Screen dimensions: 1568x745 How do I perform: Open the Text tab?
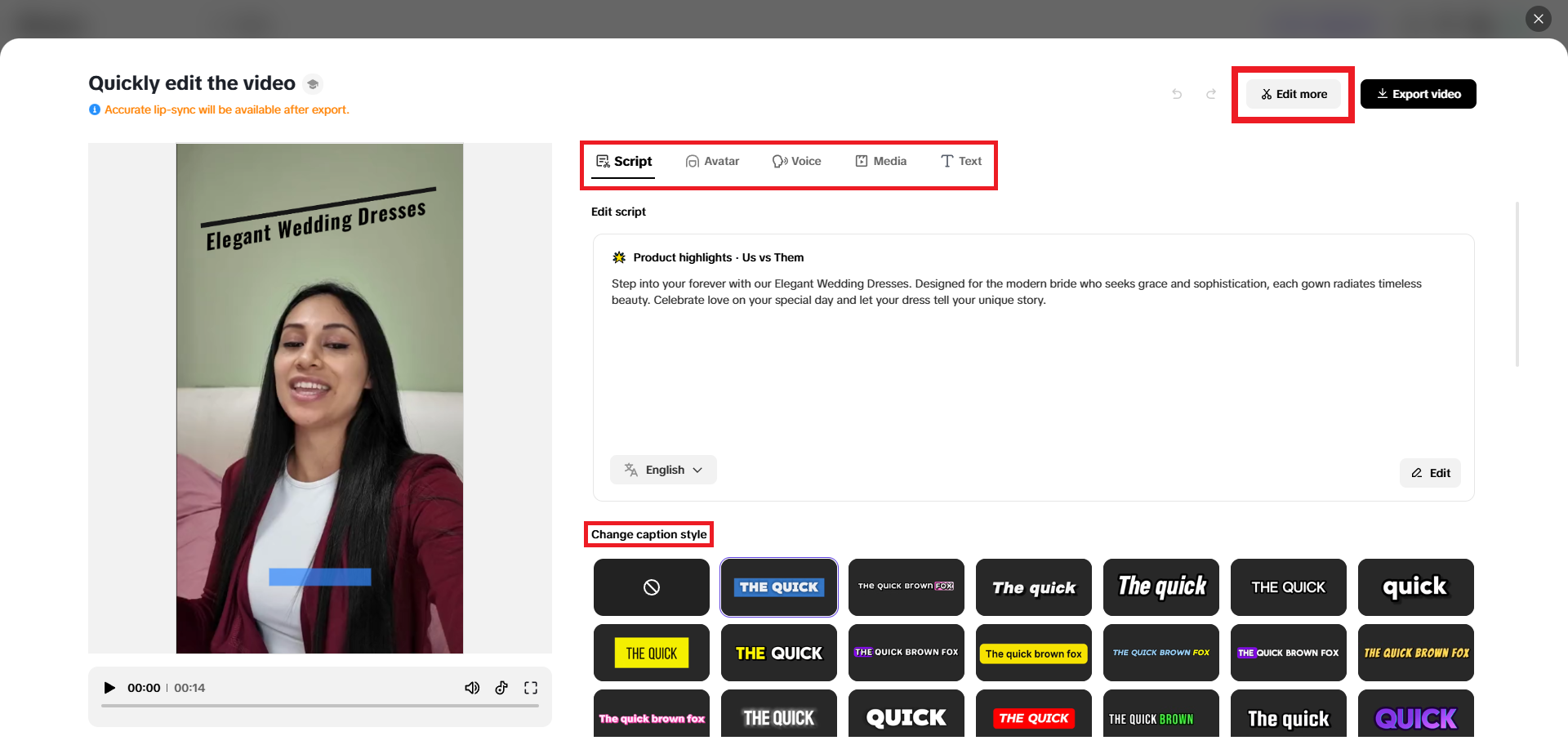coord(961,161)
